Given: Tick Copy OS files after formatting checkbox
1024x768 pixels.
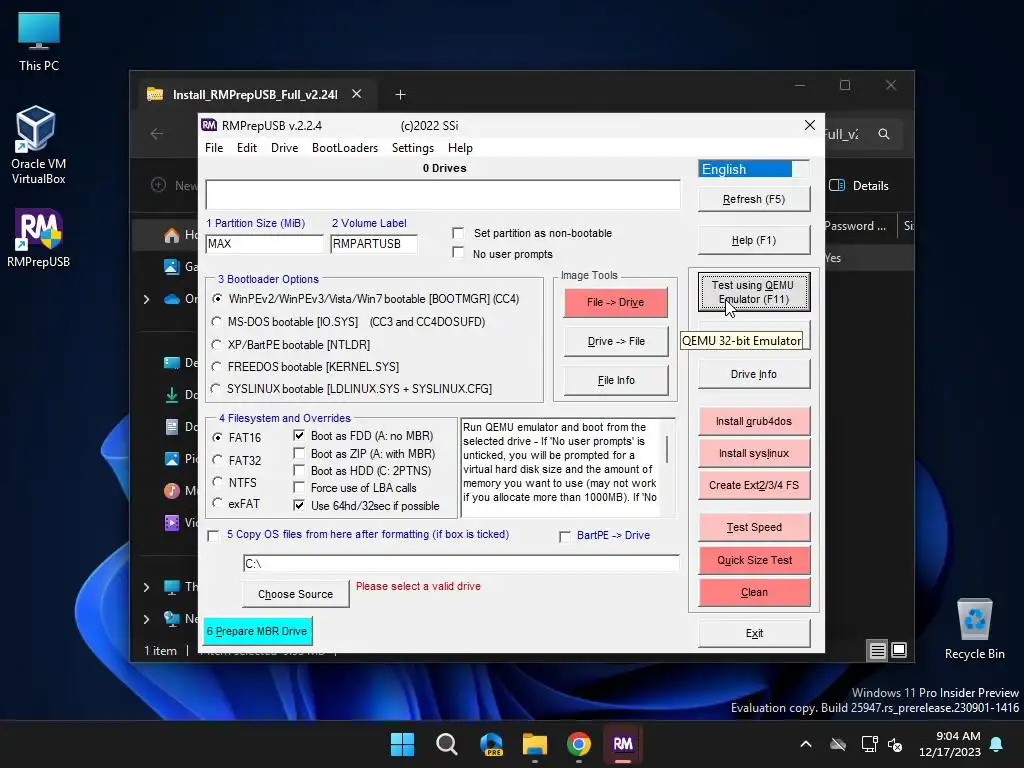Looking at the screenshot, I should pyautogui.click(x=214, y=536).
